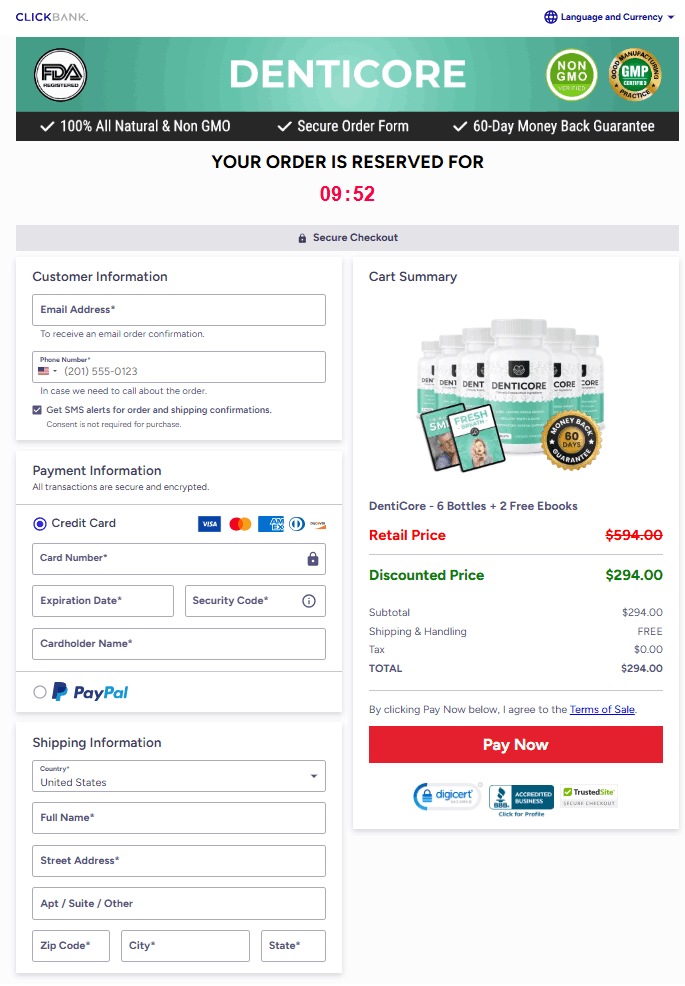
Task: Click the DentiCore product image
Action: coord(513,391)
